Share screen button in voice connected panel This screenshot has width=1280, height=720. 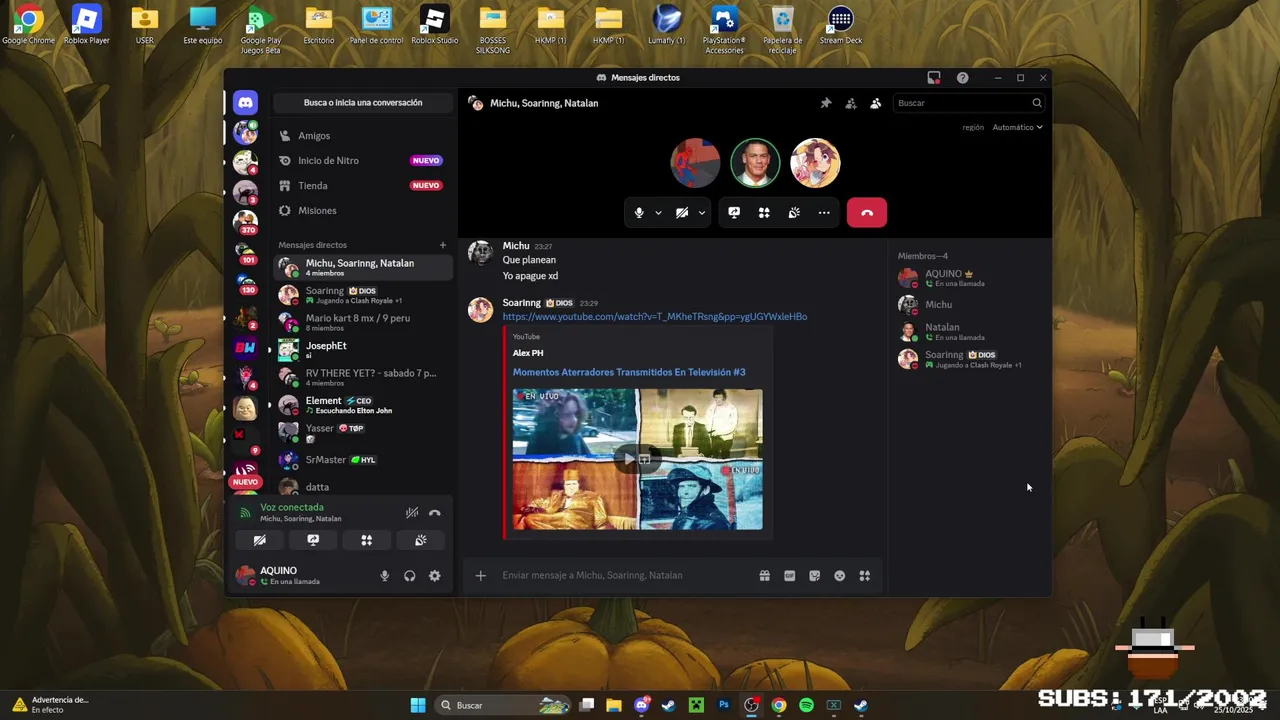click(313, 540)
